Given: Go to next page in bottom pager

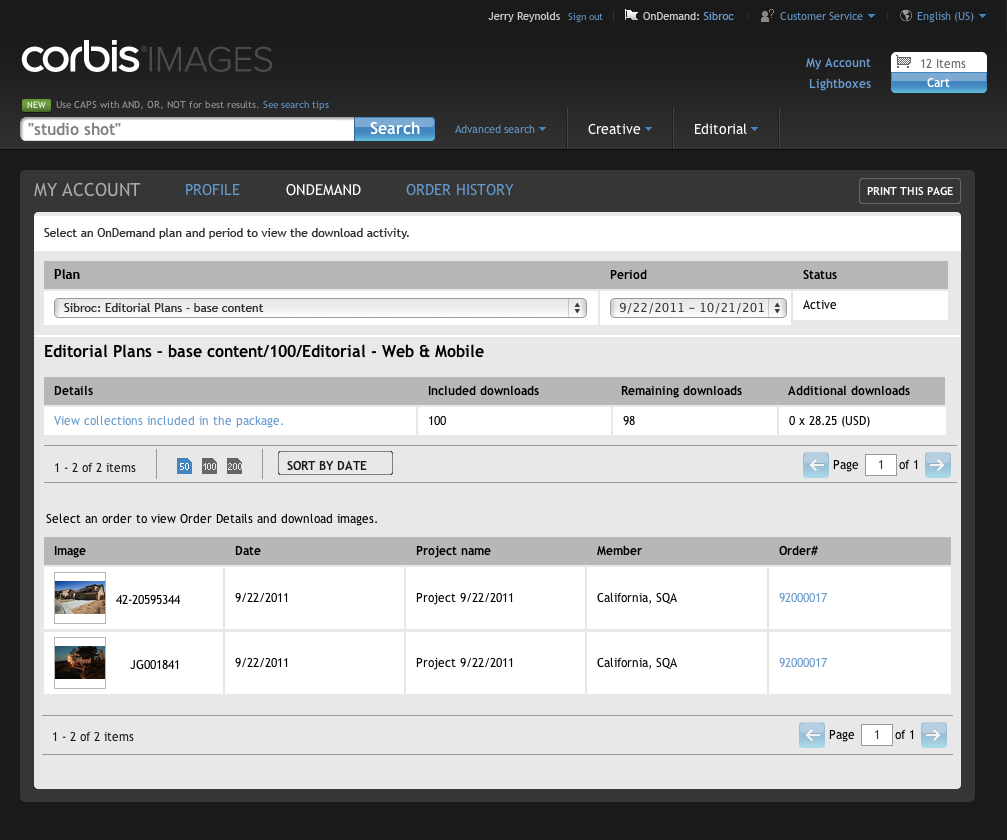Looking at the screenshot, I should pyautogui.click(x=934, y=735).
